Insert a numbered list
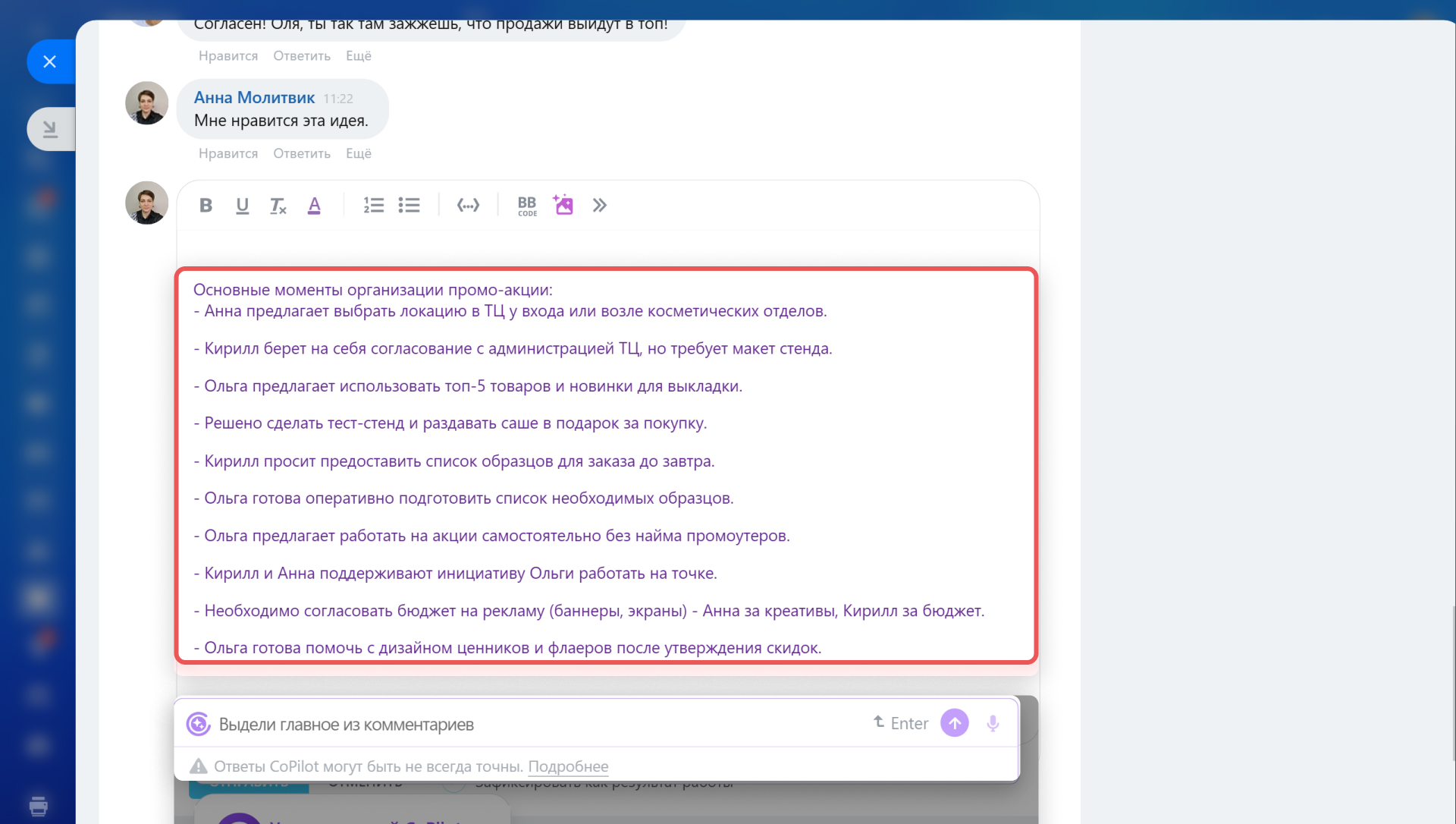Image resolution: width=1456 pixels, height=824 pixels. coord(373,205)
